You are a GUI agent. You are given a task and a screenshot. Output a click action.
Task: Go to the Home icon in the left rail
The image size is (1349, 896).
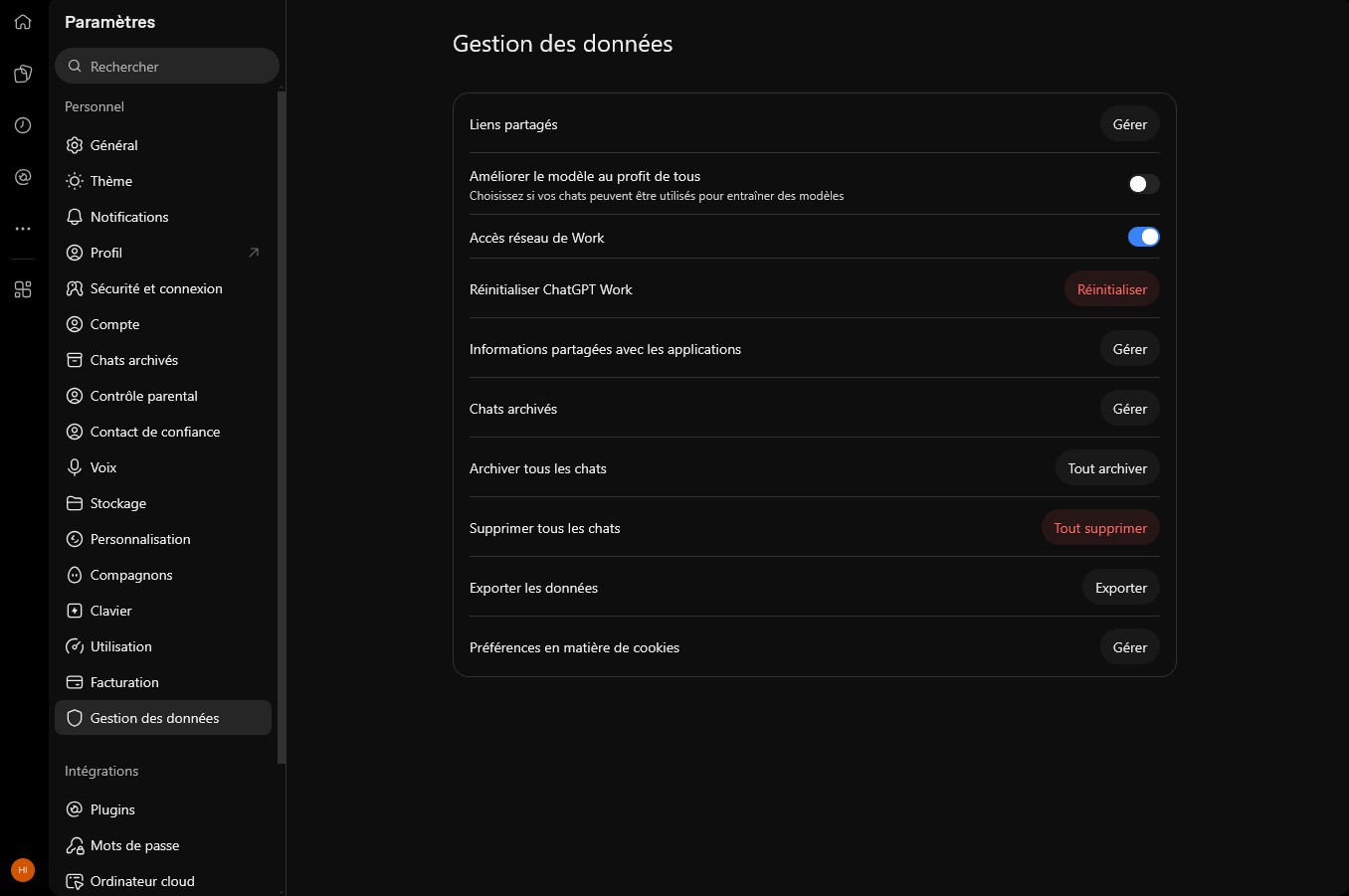click(x=23, y=22)
